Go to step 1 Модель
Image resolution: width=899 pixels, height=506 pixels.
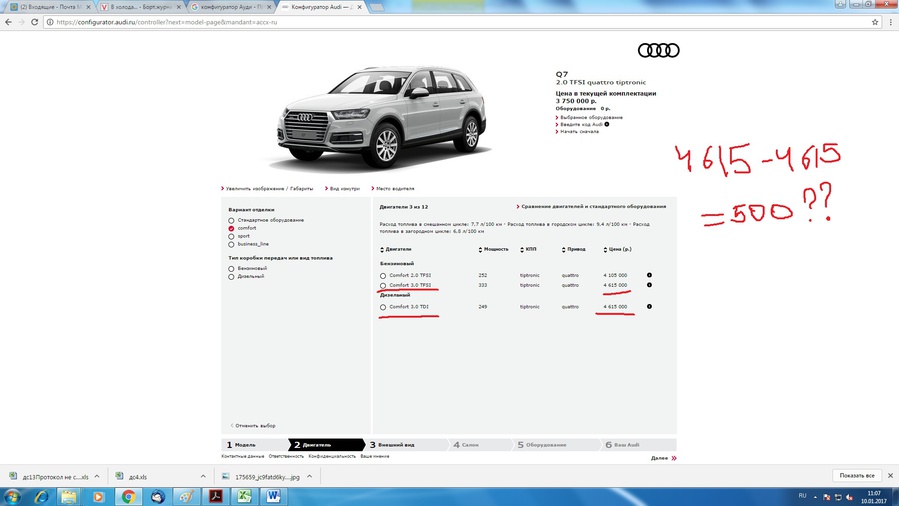pyautogui.click(x=255, y=445)
